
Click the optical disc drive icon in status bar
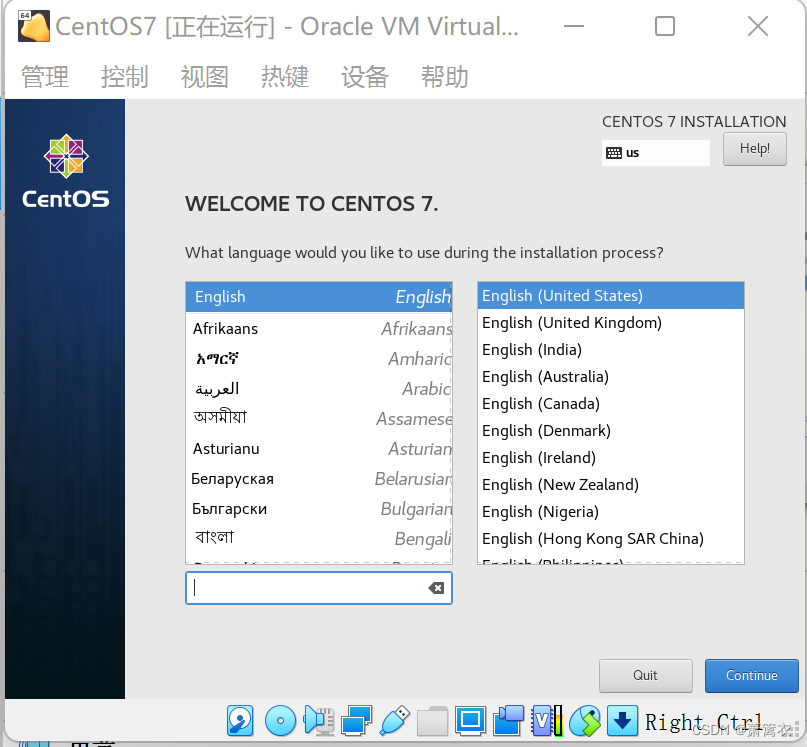pyautogui.click(x=280, y=720)
